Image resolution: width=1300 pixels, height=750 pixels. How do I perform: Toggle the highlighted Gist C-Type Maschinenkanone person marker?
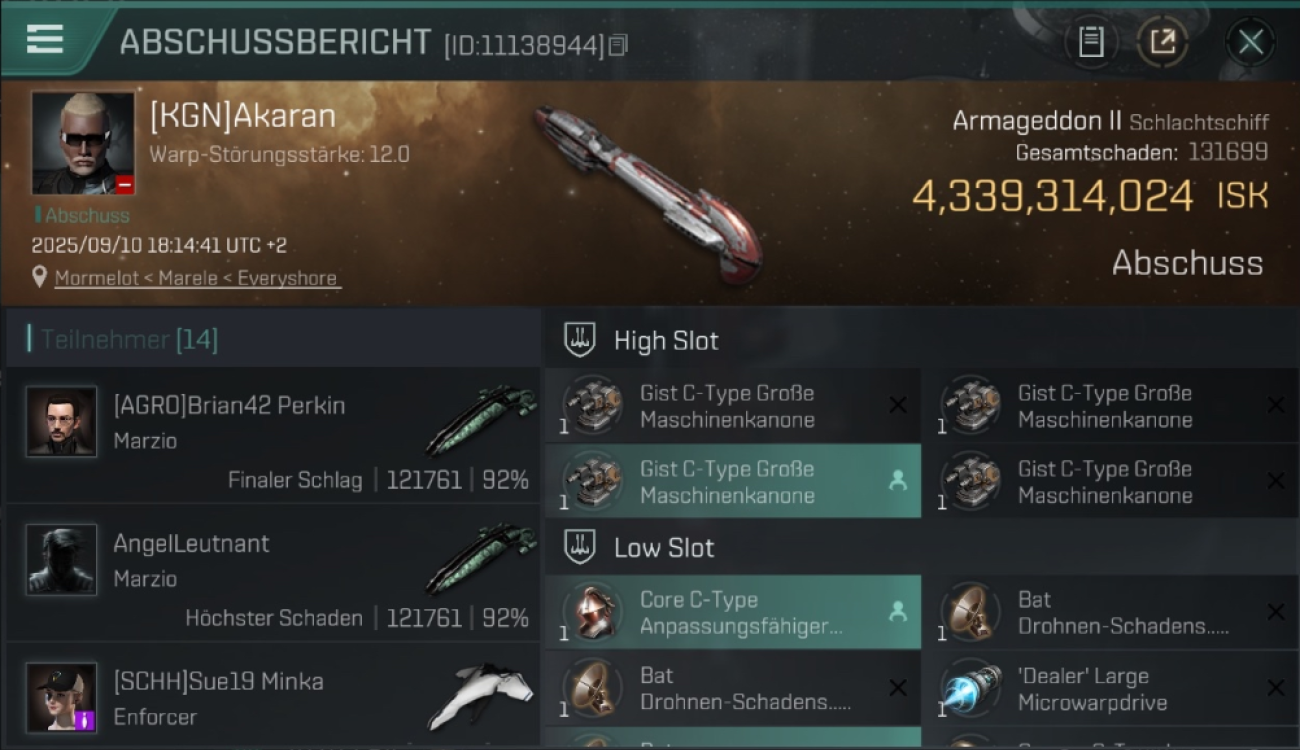[x=898, y=481]
